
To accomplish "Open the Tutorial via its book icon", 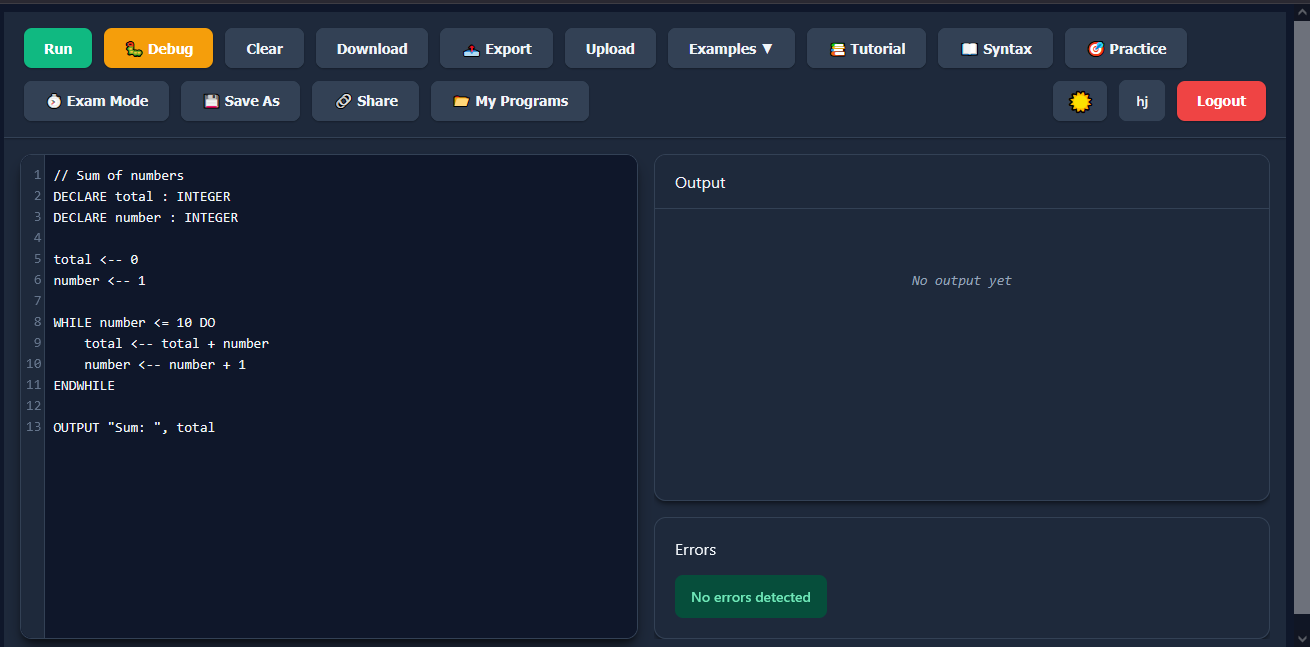I will 838,47.
